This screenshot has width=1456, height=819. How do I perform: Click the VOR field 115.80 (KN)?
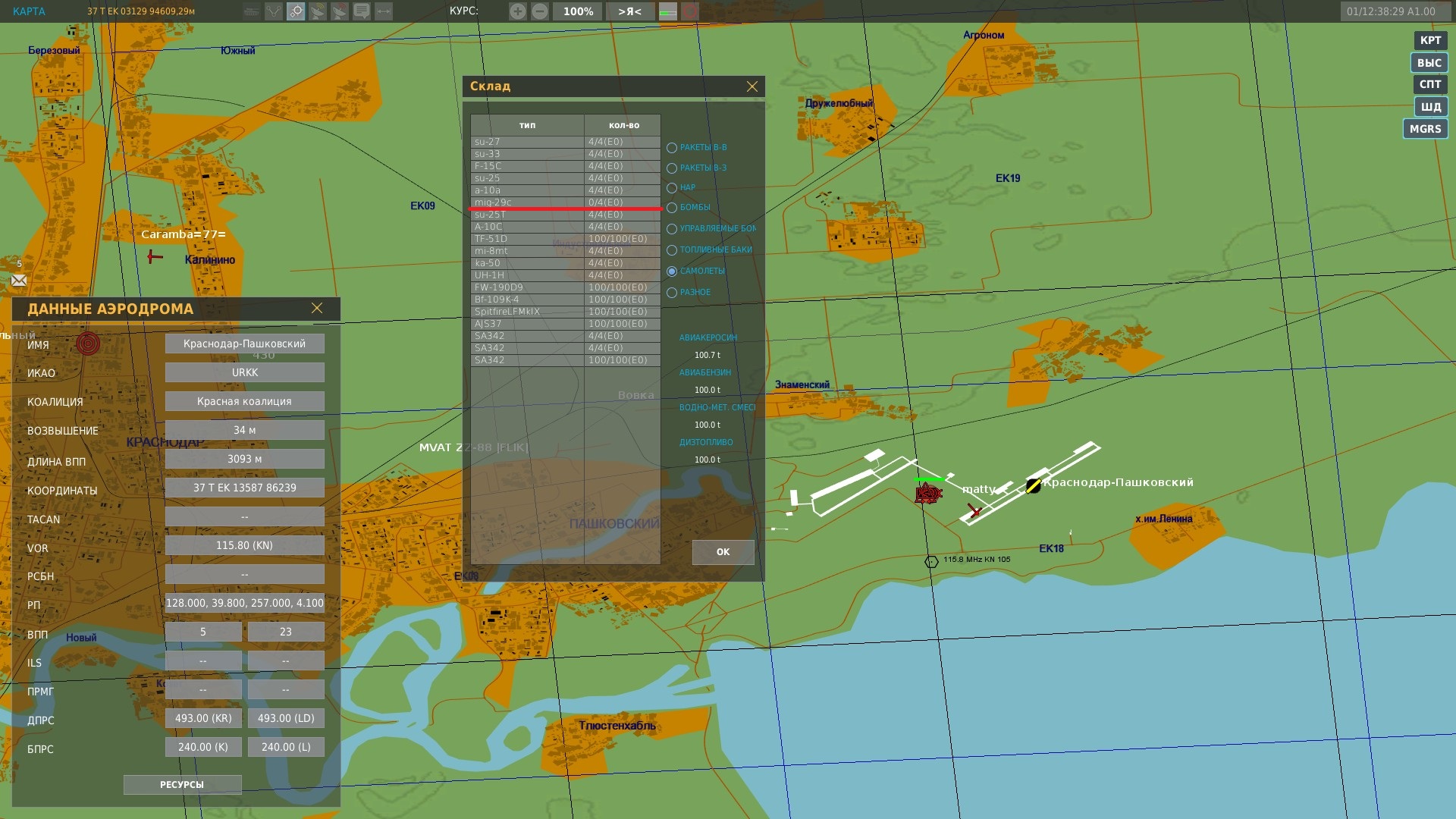coord(244,545)
